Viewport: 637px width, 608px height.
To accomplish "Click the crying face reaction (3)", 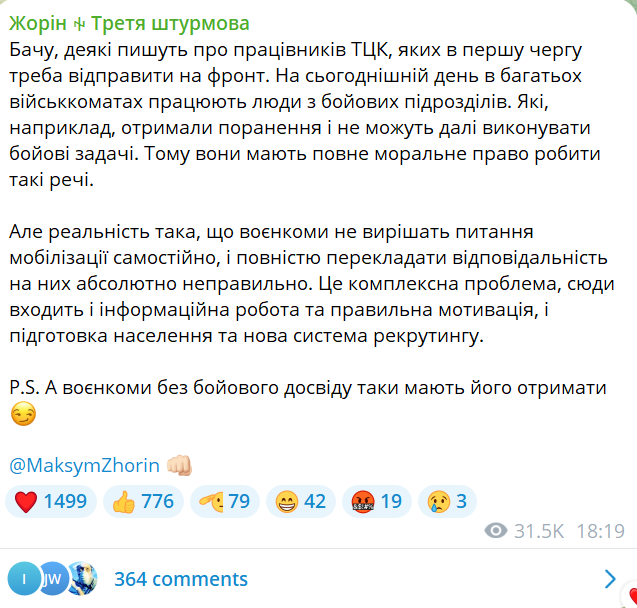I will point(448,501).
